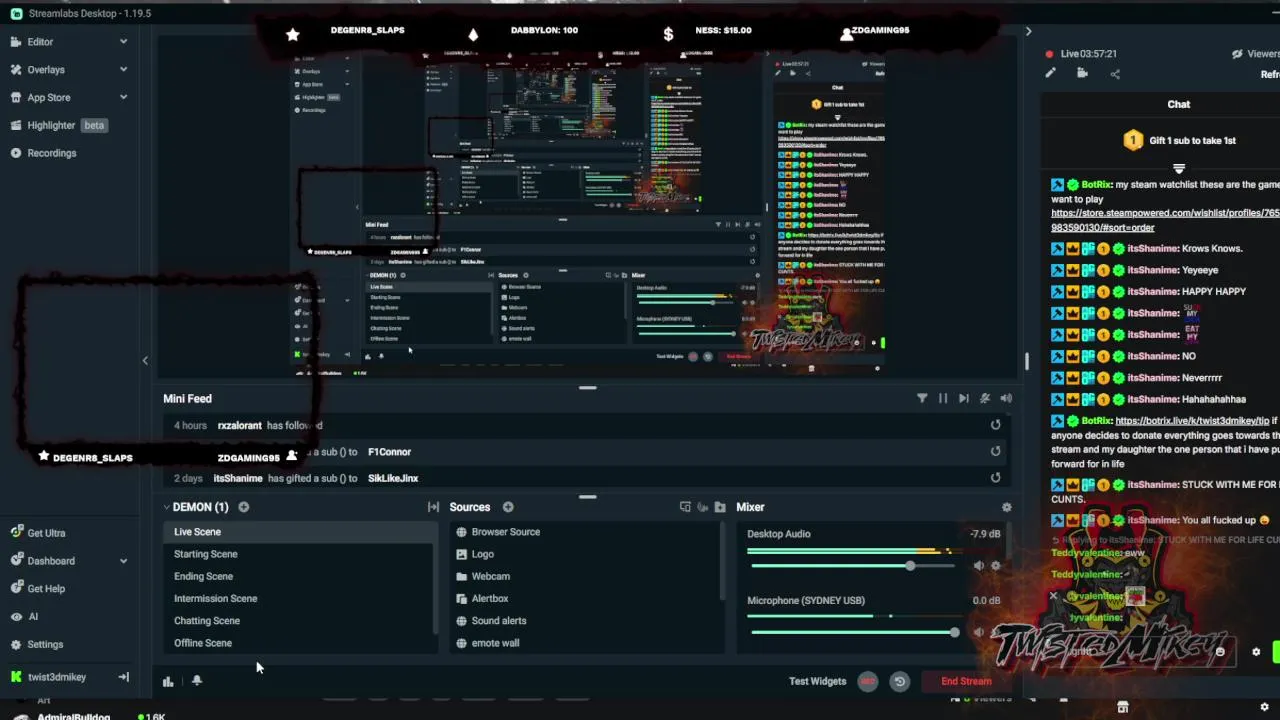Screen dimensions: 1280x720
Task: Select the Live Scene
Action: (x=298, y=532)
